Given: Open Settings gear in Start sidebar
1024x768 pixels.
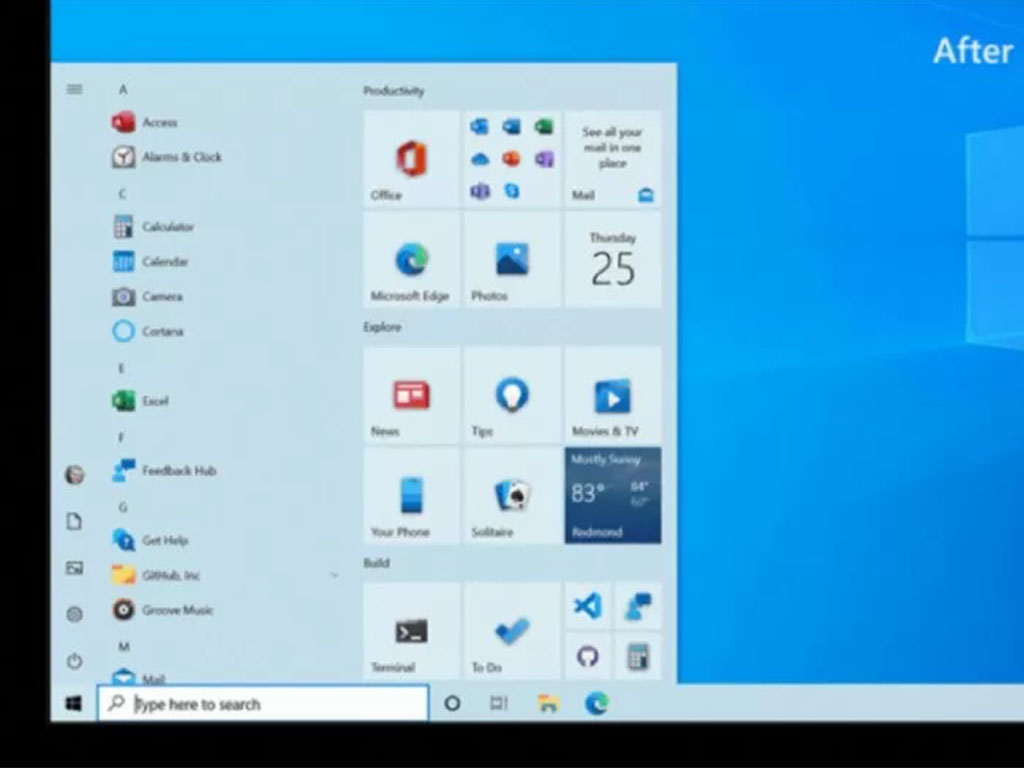Looking at the screenshot, I should tap(74, 615).
